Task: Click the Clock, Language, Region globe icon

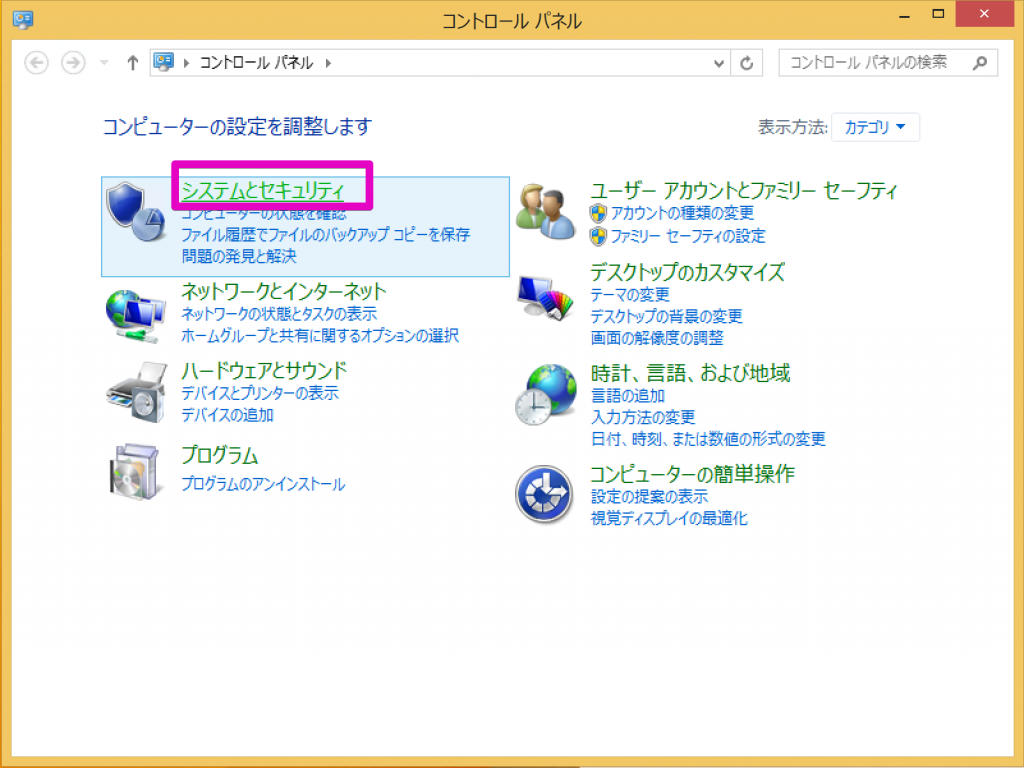Action: (546, 395)
